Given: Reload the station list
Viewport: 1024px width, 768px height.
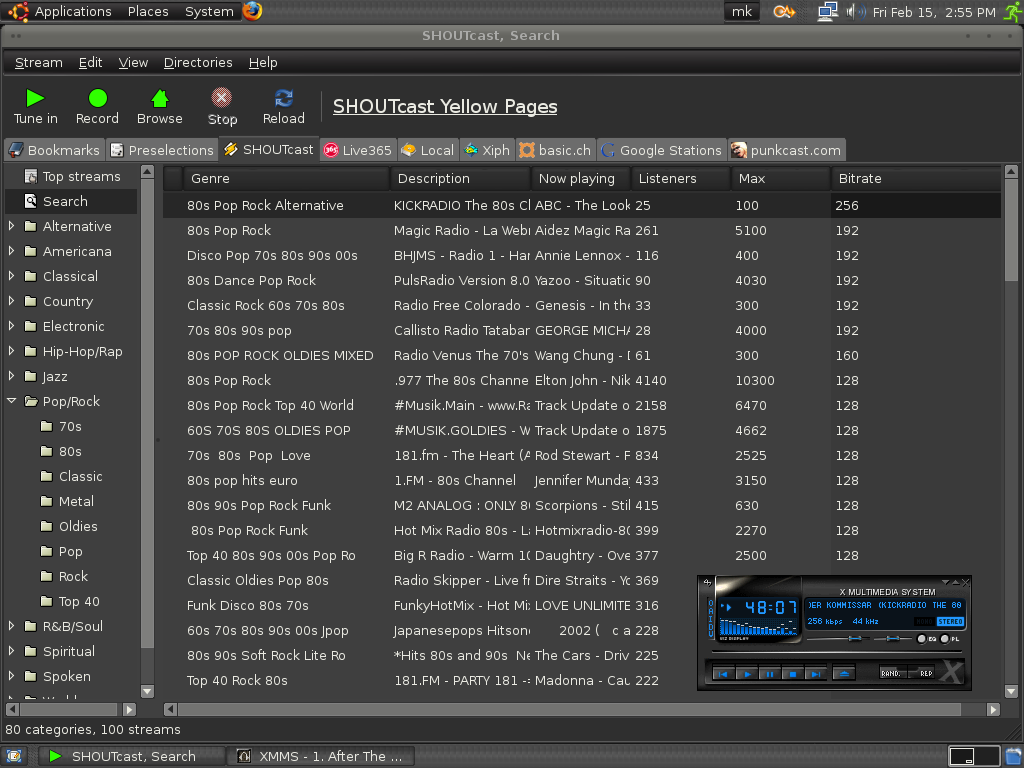Looking at the screenshot, I should click(x=284, y=98).
